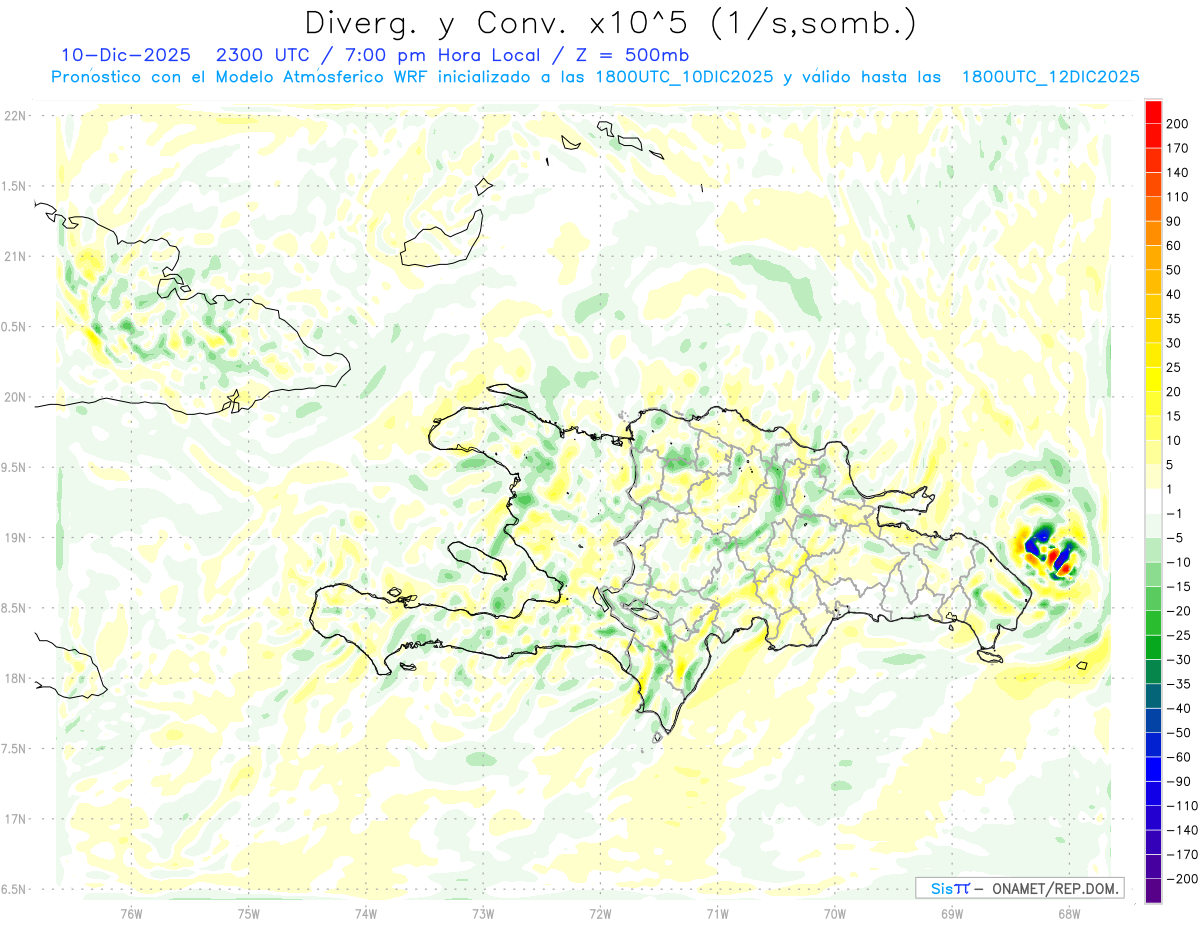Click the '68W' longitude axis label
Image resolution: width=1200 pixels, height=927 pixels.
pyautogui.click(x=1068, y=913)
